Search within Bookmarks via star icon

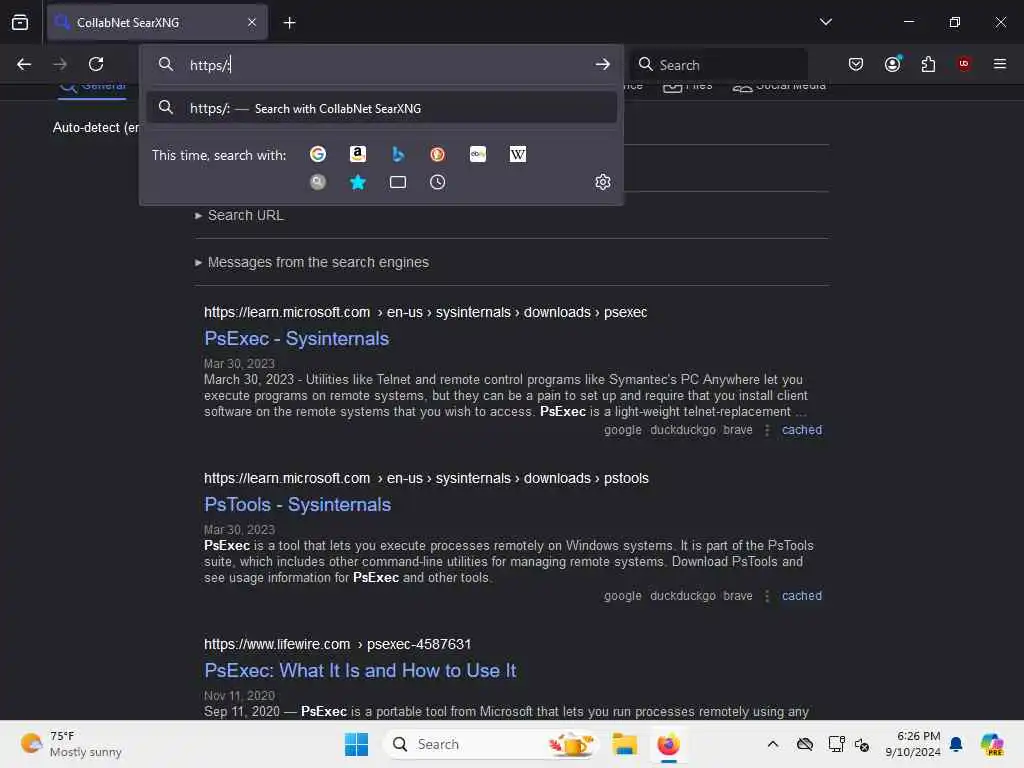pos(357,182)
